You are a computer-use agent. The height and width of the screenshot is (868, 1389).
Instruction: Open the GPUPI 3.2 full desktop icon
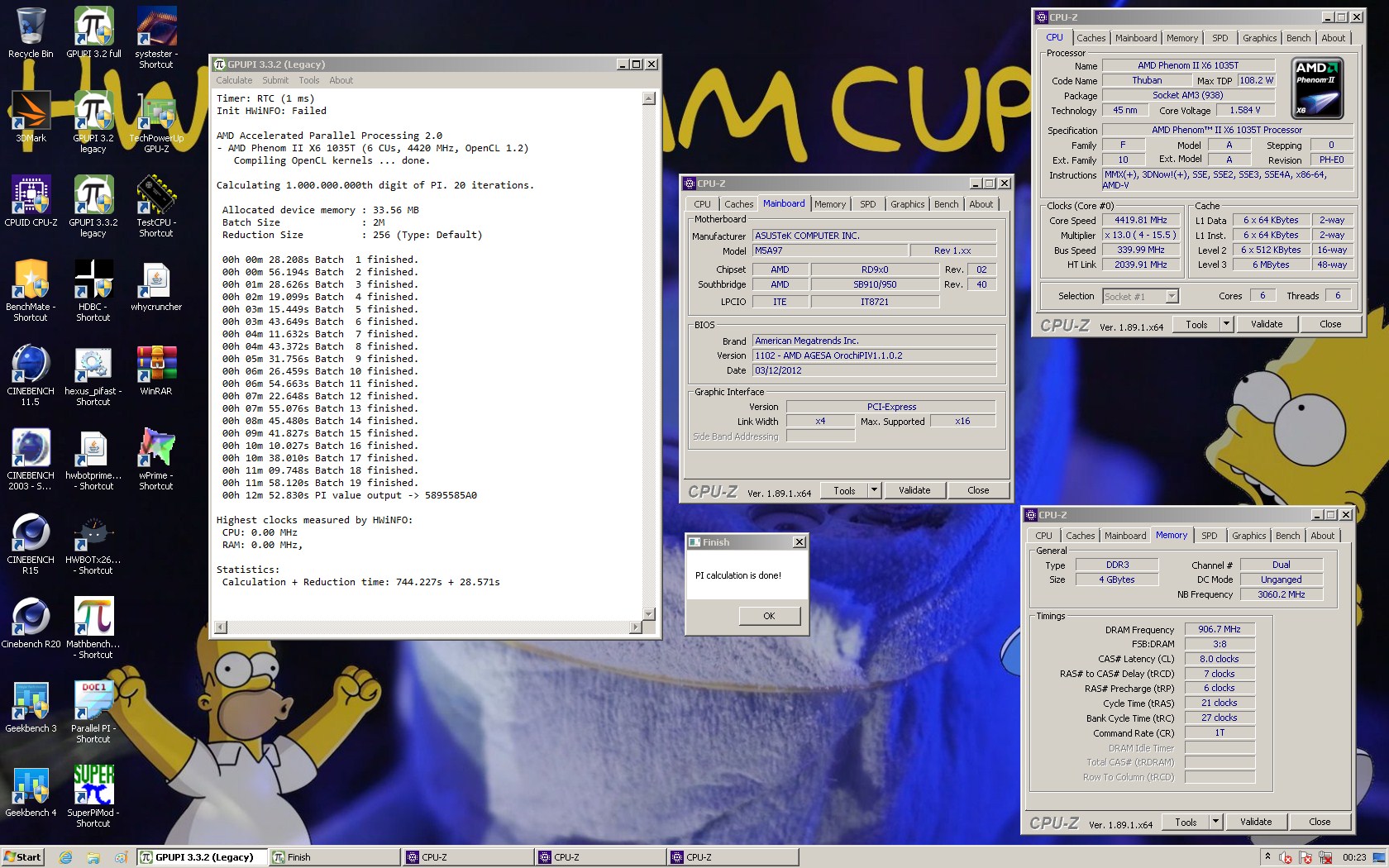click(93, 32)
